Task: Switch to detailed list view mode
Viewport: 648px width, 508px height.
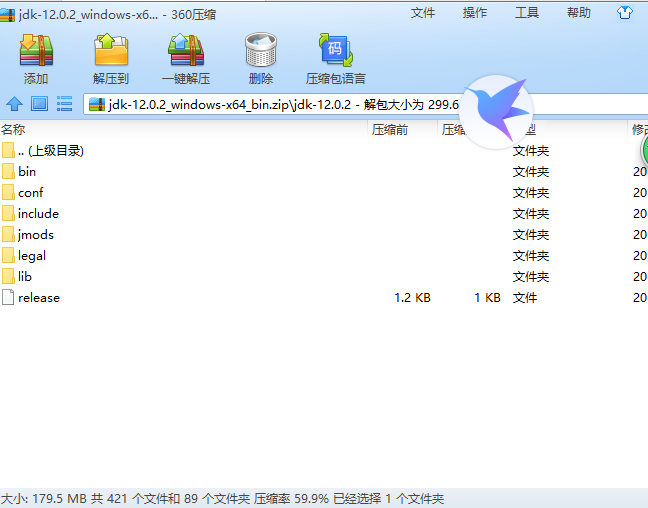Action: click(x=64, y=104)
